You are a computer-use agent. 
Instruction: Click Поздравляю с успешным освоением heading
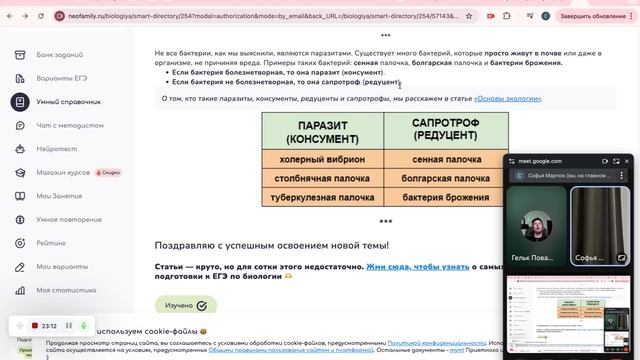tap(271, 245)
